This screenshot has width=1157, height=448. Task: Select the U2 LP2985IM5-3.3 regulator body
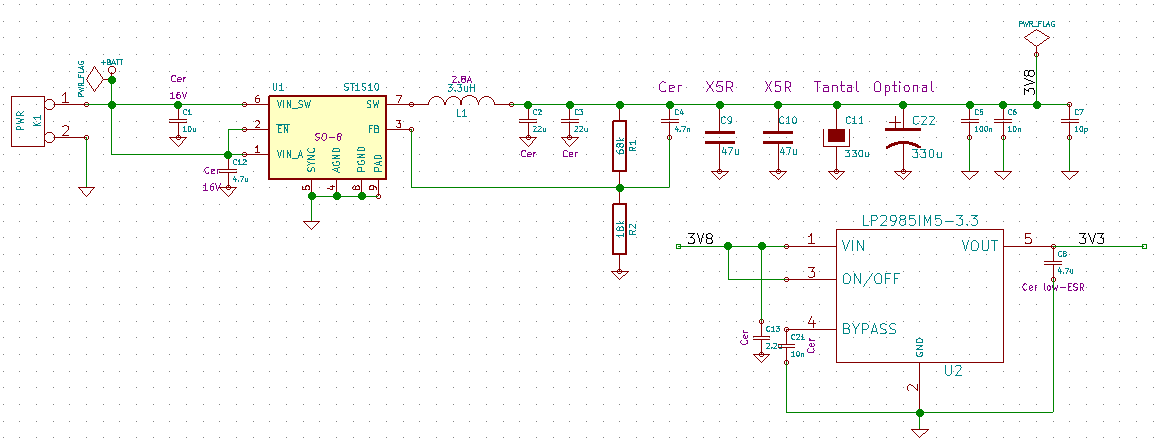(x=919, y=296)
